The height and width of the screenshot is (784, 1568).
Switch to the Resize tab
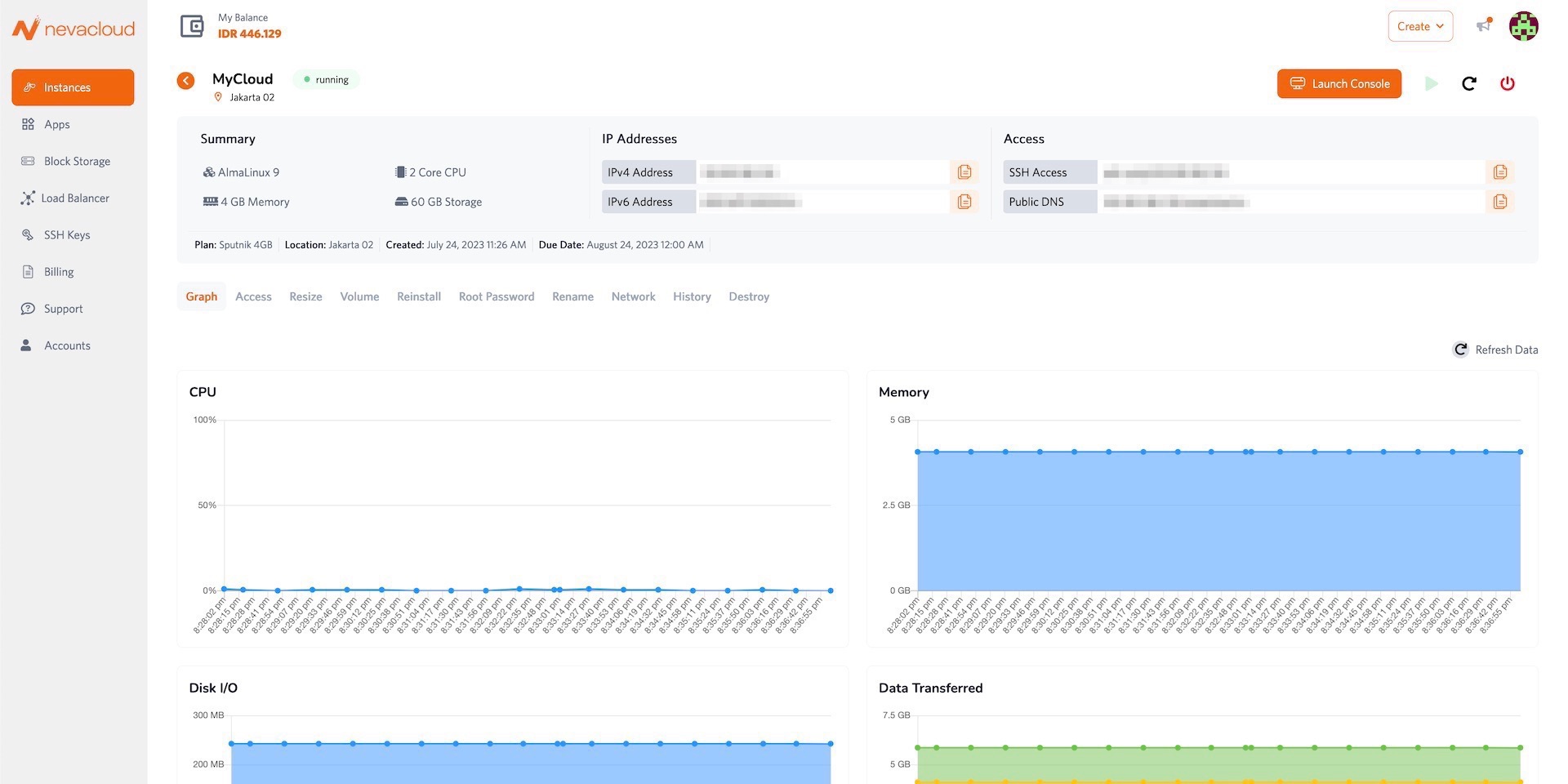point(305,296)
